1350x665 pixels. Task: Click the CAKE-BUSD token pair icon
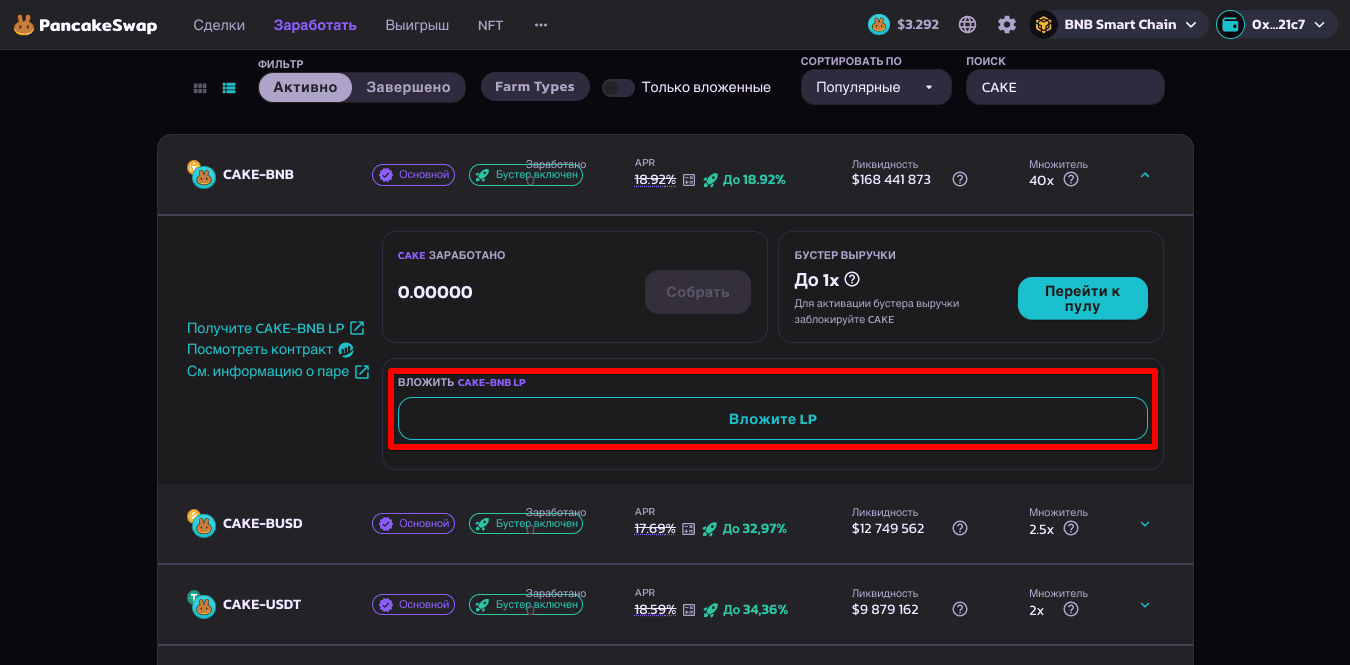pos(202,523)
